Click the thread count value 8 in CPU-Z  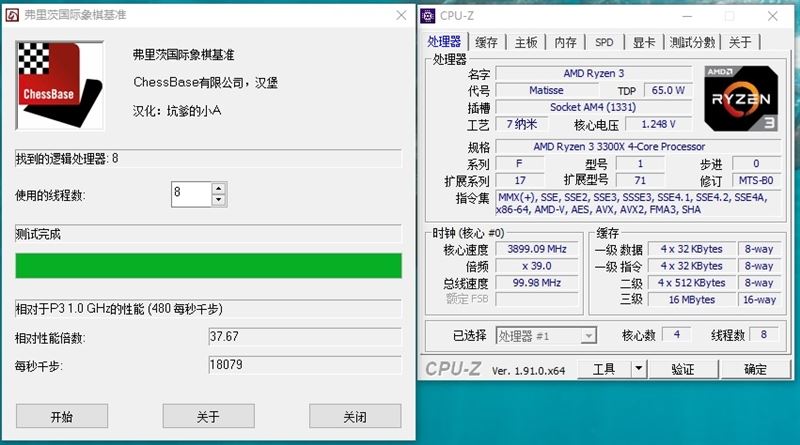(764, 334)
